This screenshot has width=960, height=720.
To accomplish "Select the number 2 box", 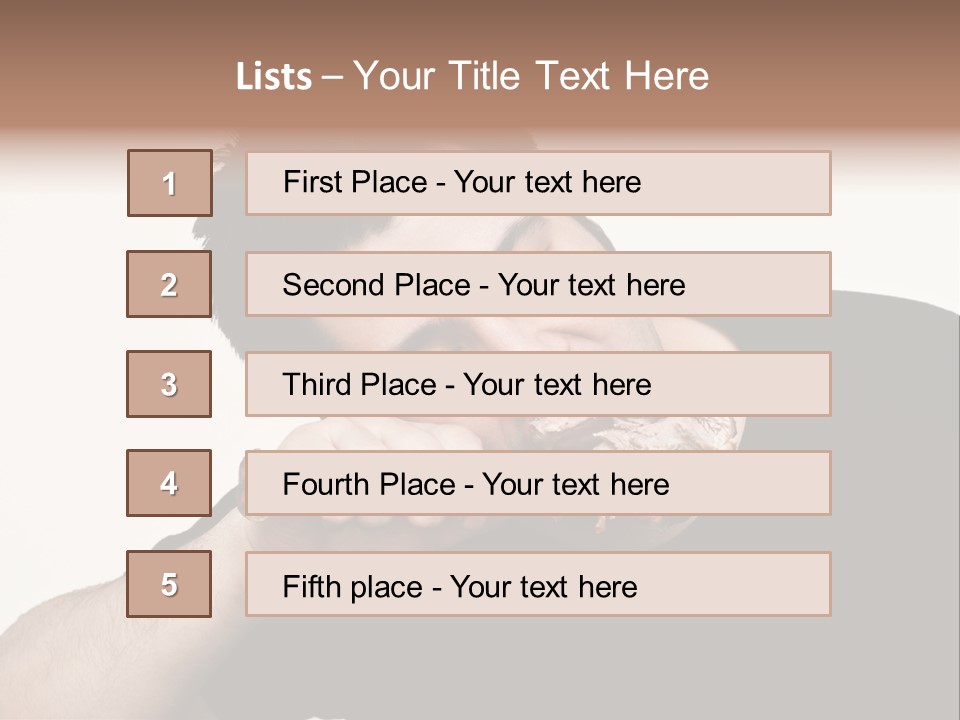I will click(169, 284).
